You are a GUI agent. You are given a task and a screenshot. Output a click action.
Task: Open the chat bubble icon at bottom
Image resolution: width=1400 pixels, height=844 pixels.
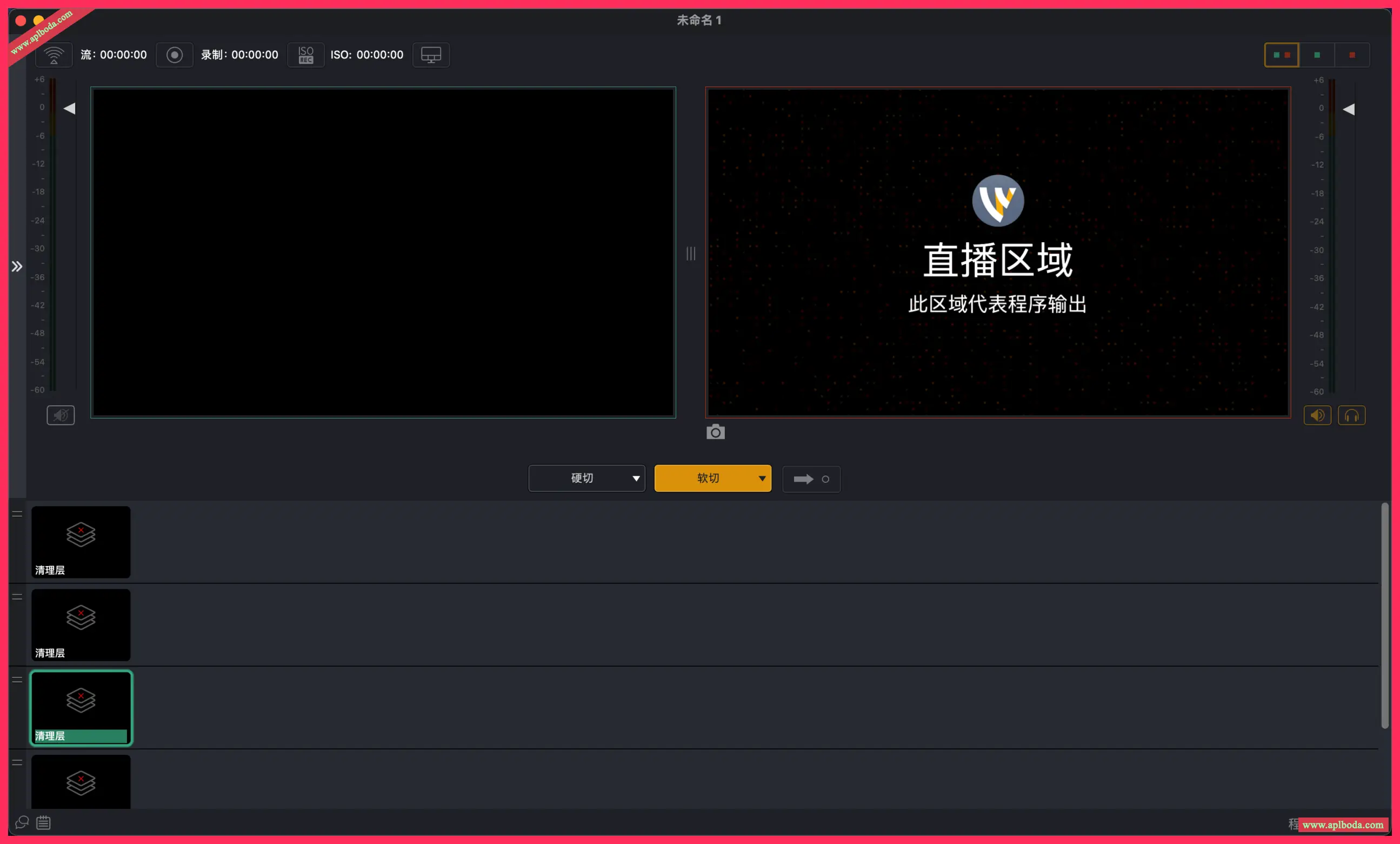22,823
